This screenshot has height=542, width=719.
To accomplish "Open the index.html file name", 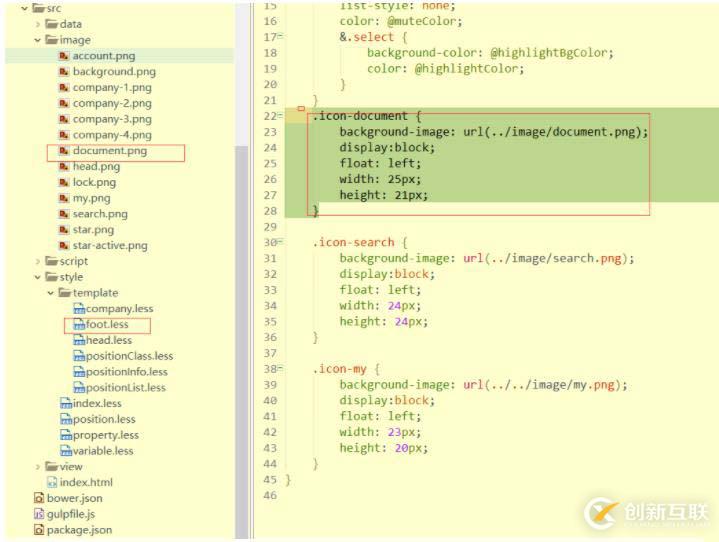I will point(86,482).
